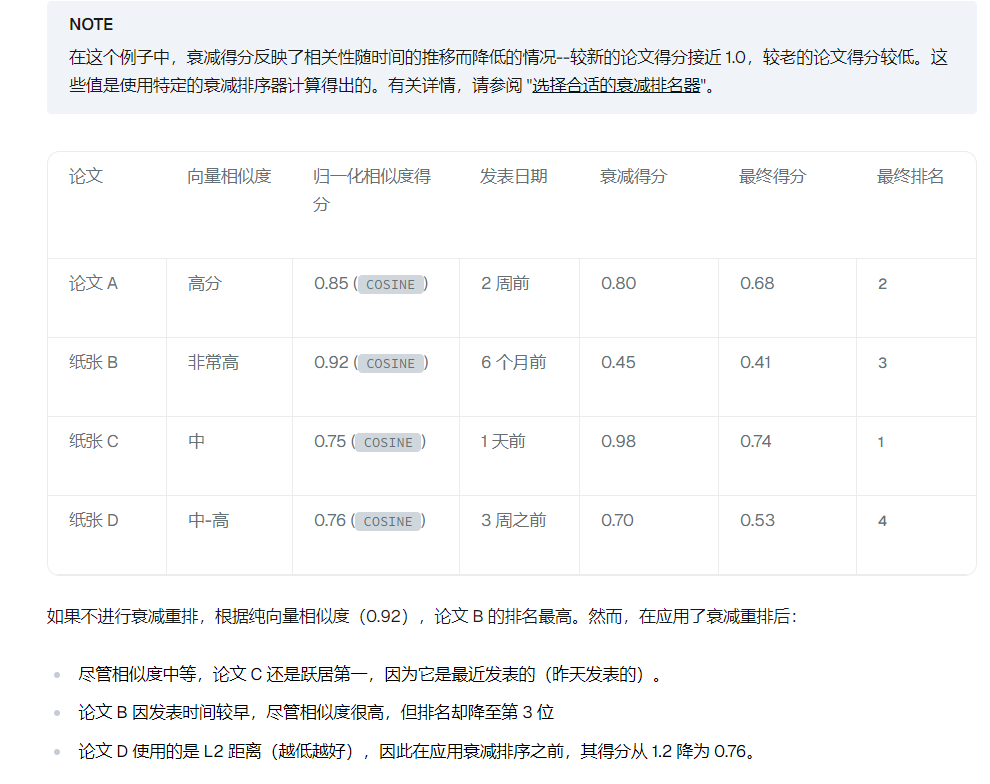Click the COSINE tag beside 0.76
The image size is (990, 784).
click(388, 521)
